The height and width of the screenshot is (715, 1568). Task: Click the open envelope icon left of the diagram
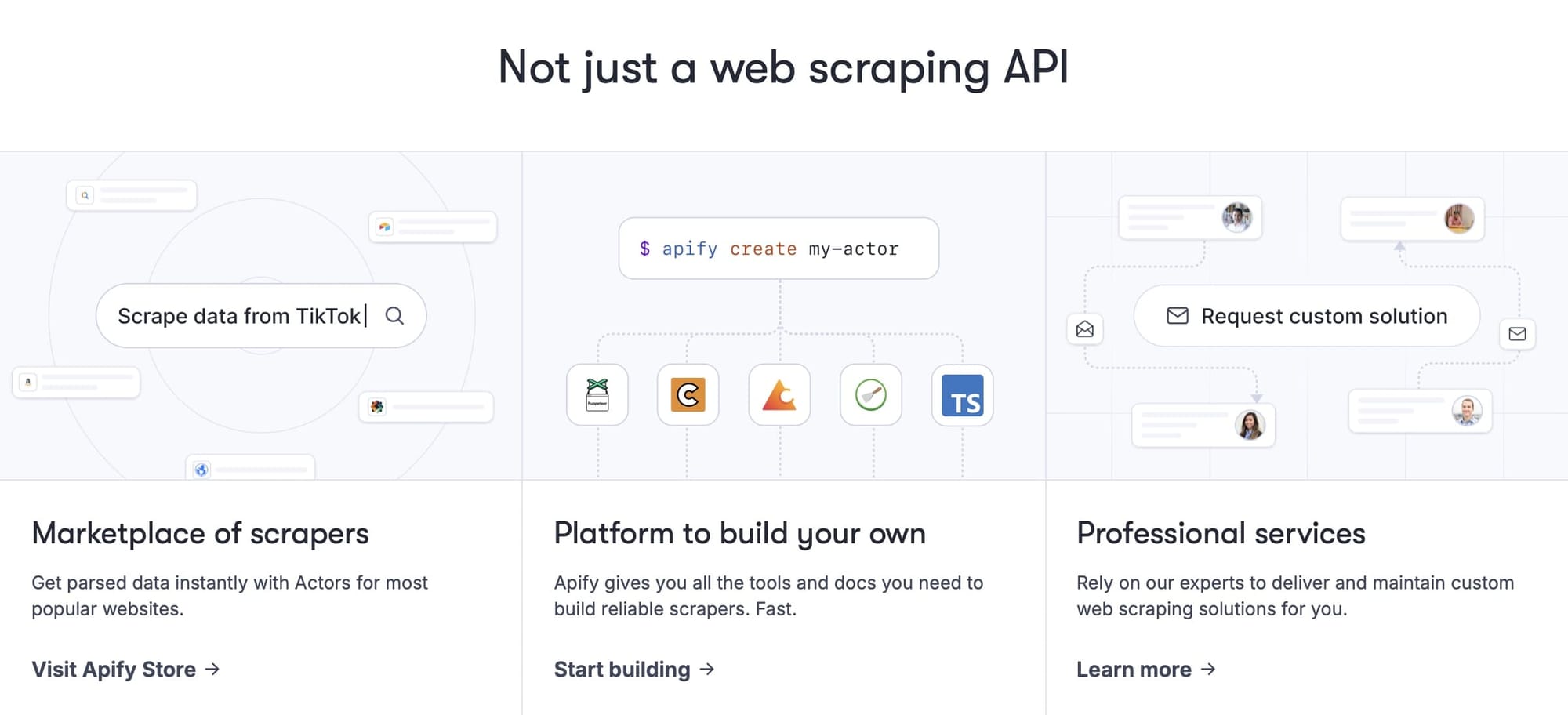pos(1084,329)
